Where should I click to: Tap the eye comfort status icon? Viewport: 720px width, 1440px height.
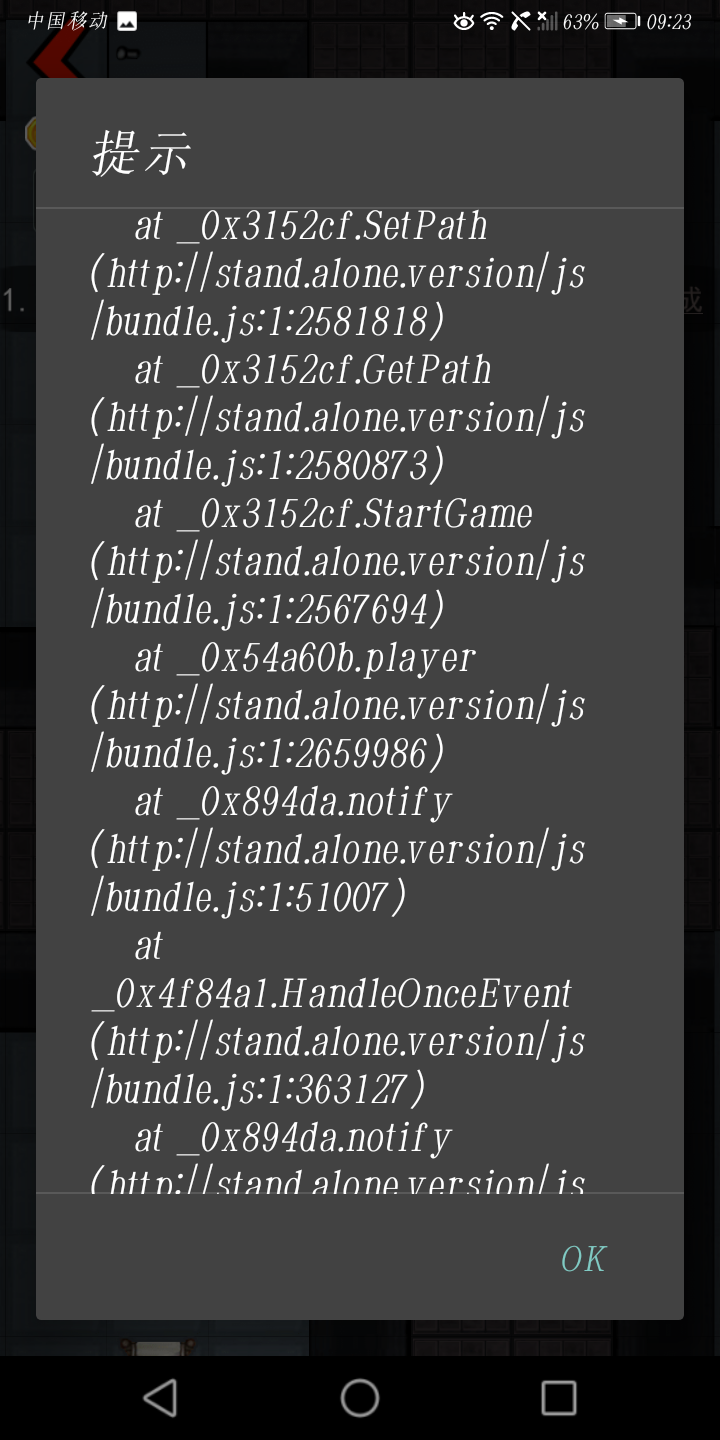tap(463, 21)
